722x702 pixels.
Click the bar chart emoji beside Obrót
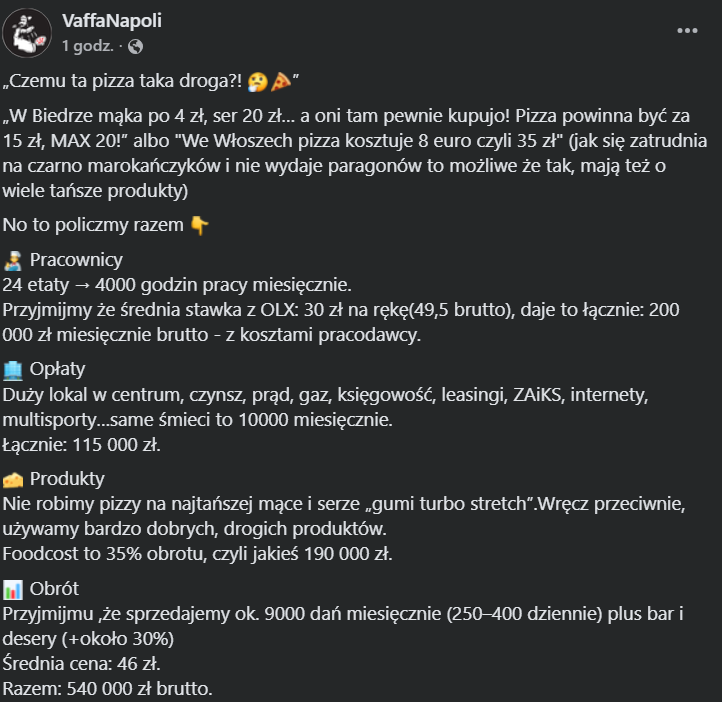tap(14, 588)
